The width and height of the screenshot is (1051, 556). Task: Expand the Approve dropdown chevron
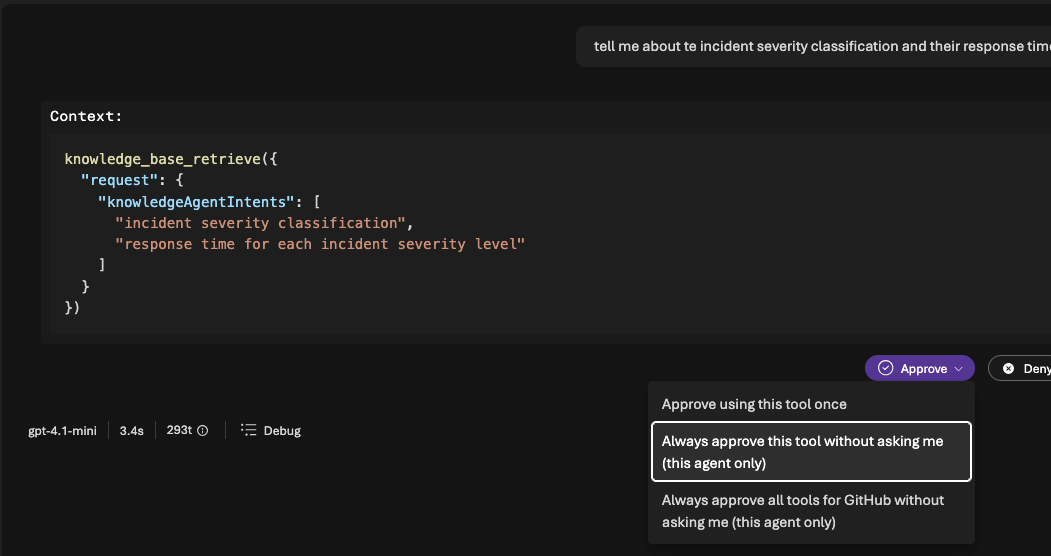click(x=958, y=369)
